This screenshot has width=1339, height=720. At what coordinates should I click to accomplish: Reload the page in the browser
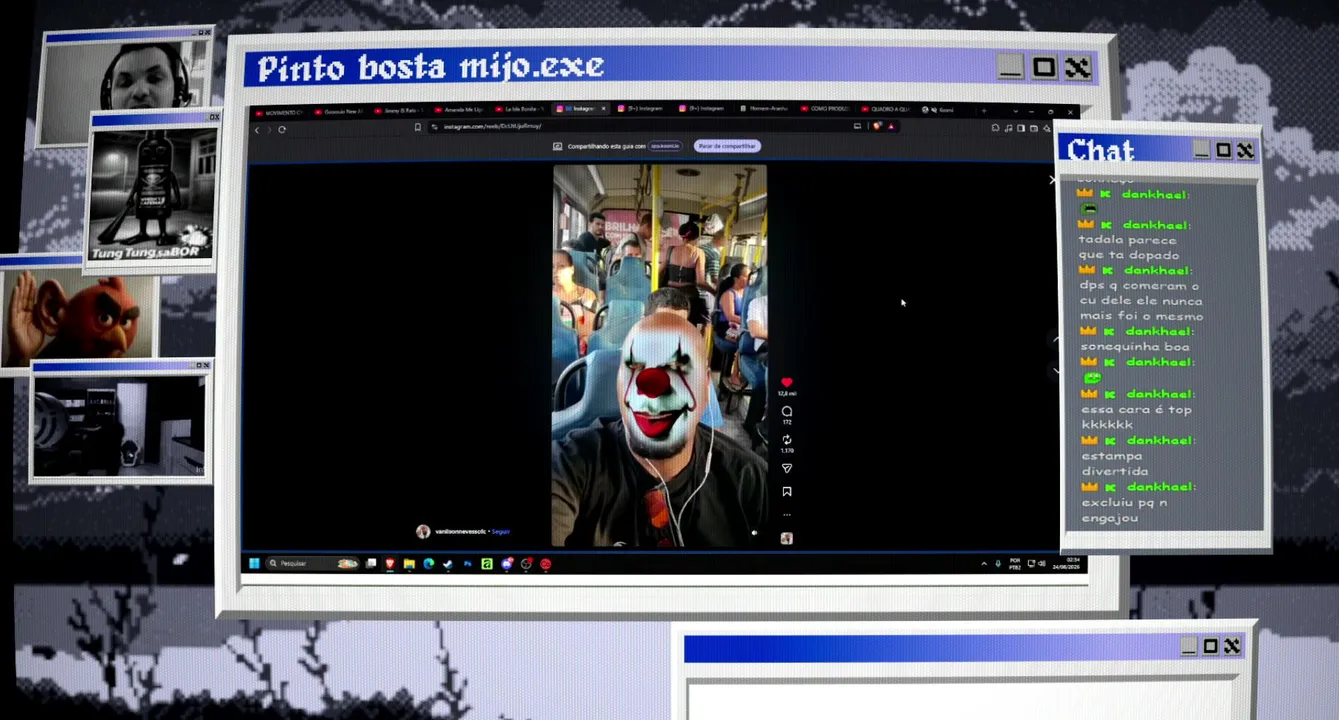click(x=282, y=129)
